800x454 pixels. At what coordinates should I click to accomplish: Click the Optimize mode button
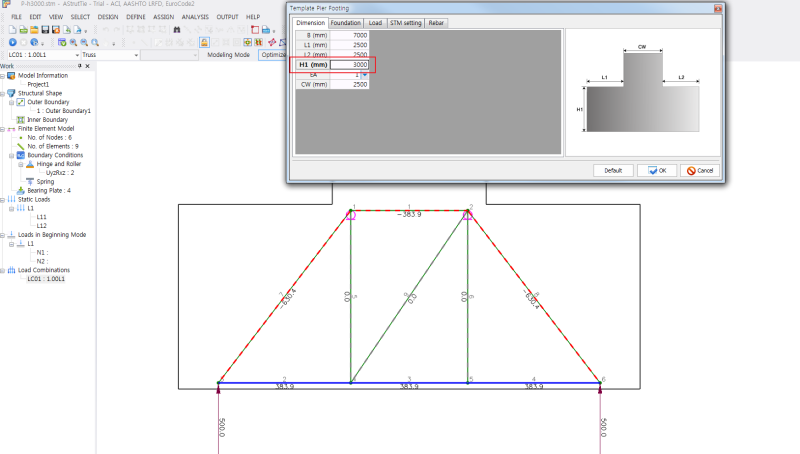273,55
